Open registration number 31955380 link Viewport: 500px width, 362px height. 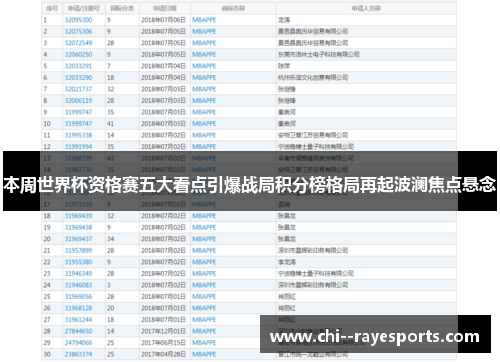pyautogui.click(x=78, y=262)
